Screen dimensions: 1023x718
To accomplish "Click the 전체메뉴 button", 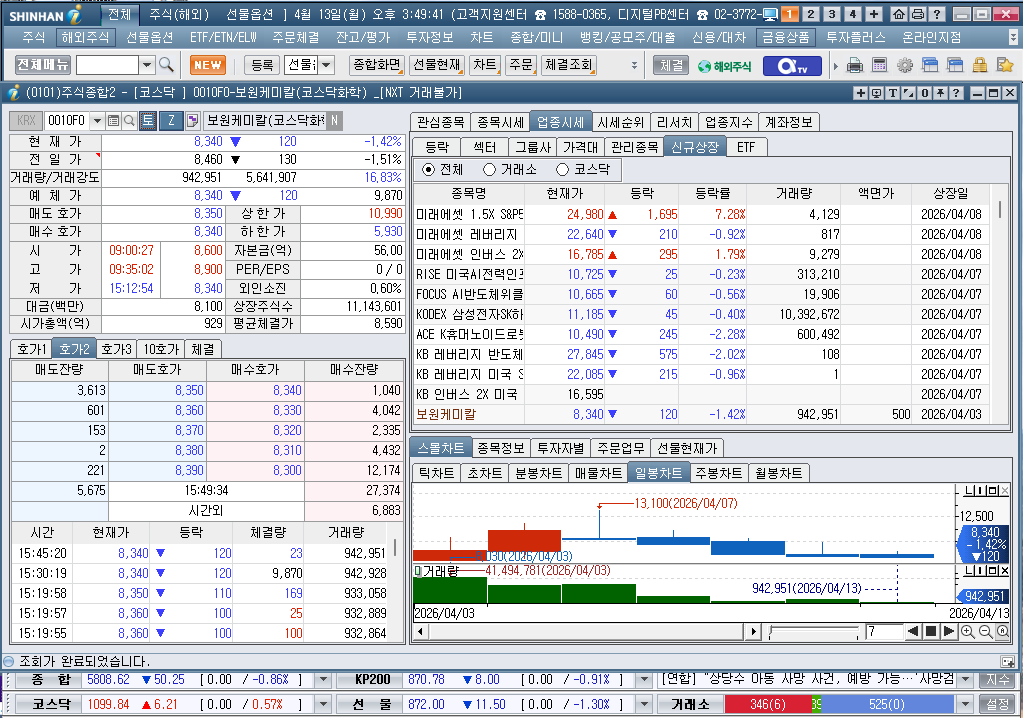I will point(43,65).
